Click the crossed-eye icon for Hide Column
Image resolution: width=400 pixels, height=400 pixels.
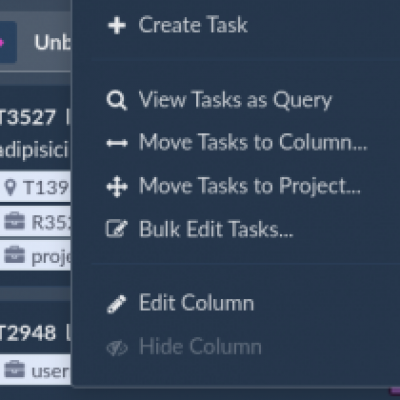(x=117, y=348)
